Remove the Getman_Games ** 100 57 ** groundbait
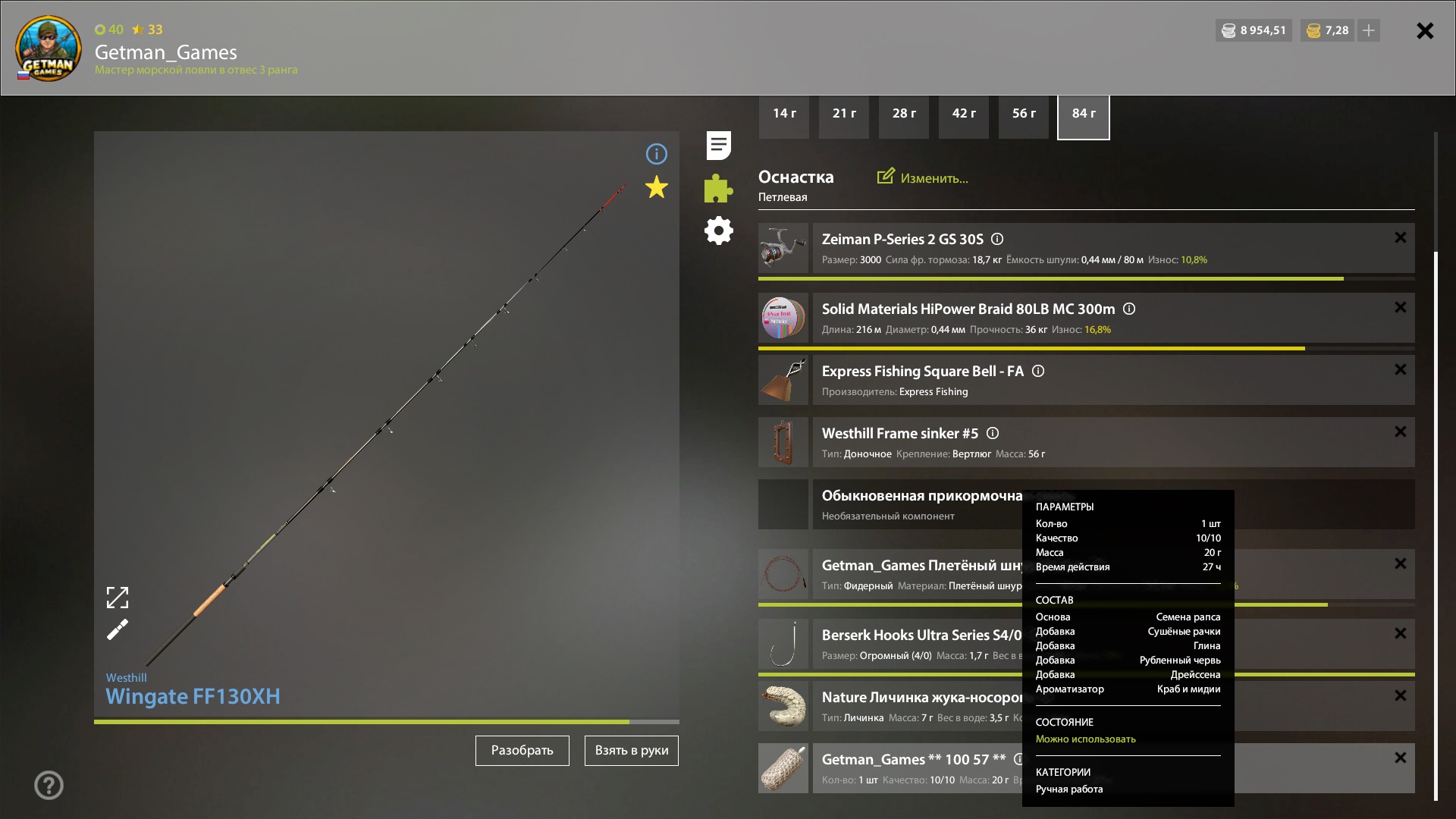Viewport: 1456px width, 819px height. pyautogui.click(x=1401, y=758)
